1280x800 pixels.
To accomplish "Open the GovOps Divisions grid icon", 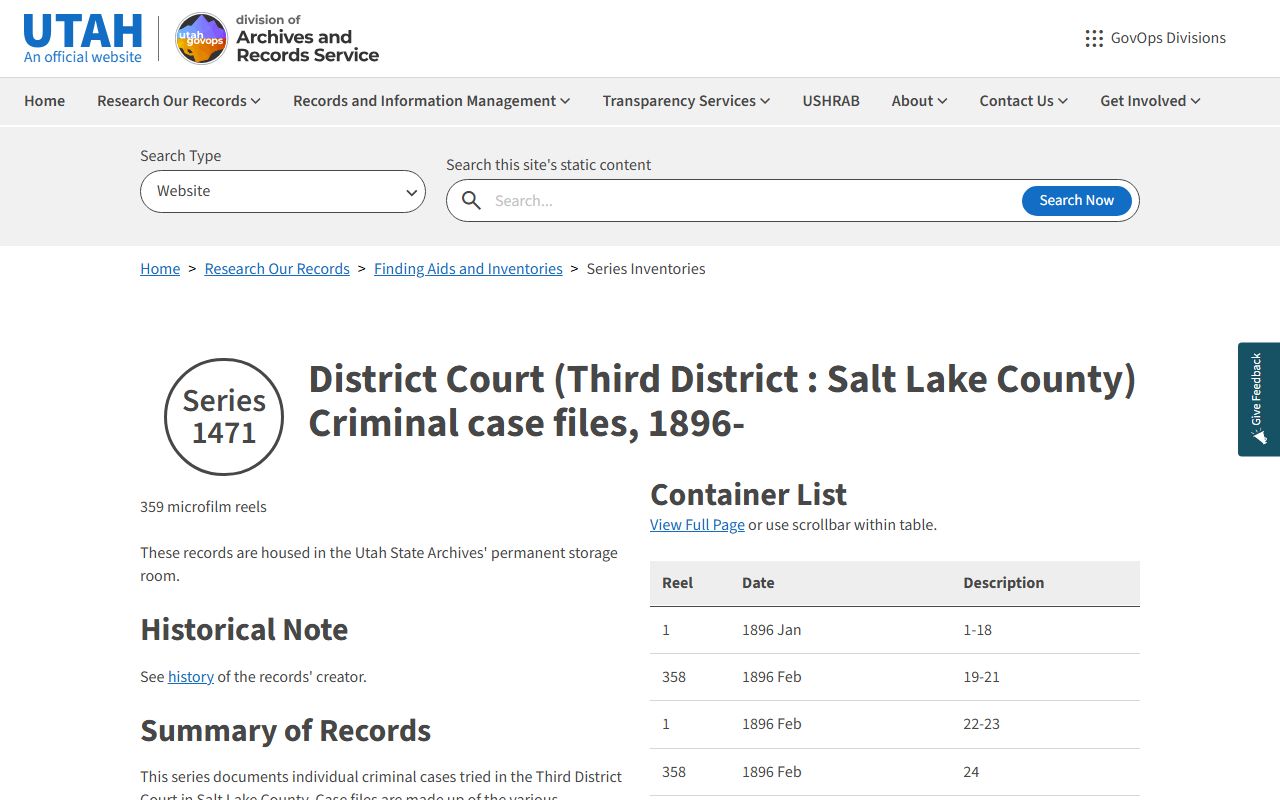I will click(x=1094, y=38).
